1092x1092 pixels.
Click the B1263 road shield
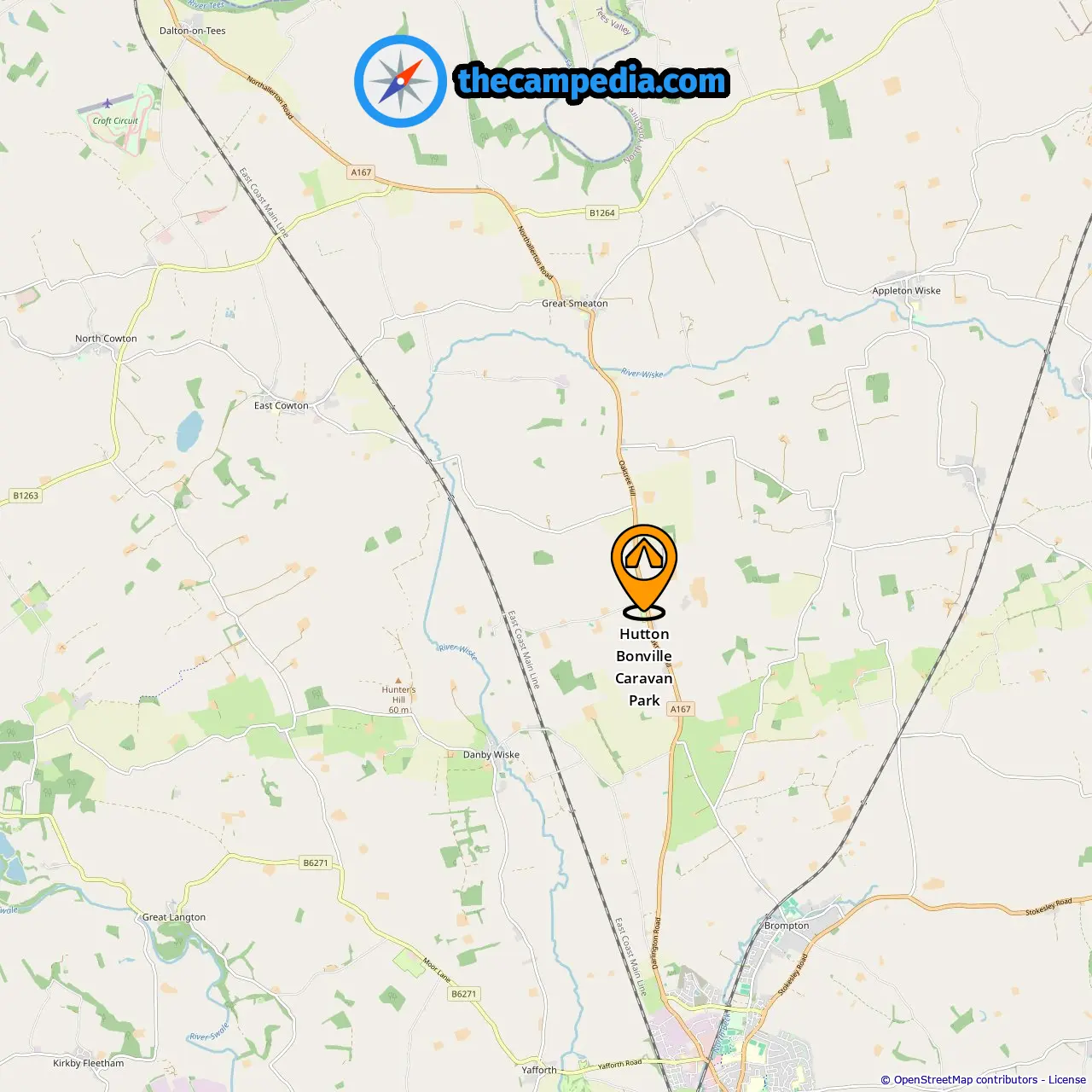(26, 496)
